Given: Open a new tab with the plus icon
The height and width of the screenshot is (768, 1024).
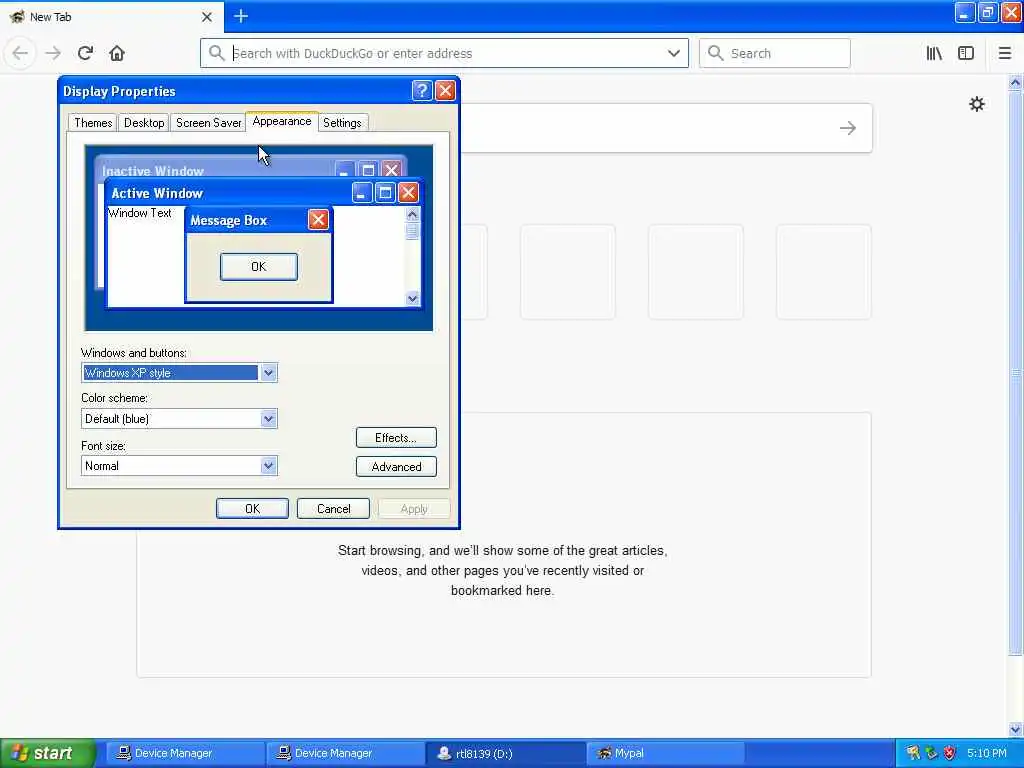Looking at the screenshot, I should point(241,16).
